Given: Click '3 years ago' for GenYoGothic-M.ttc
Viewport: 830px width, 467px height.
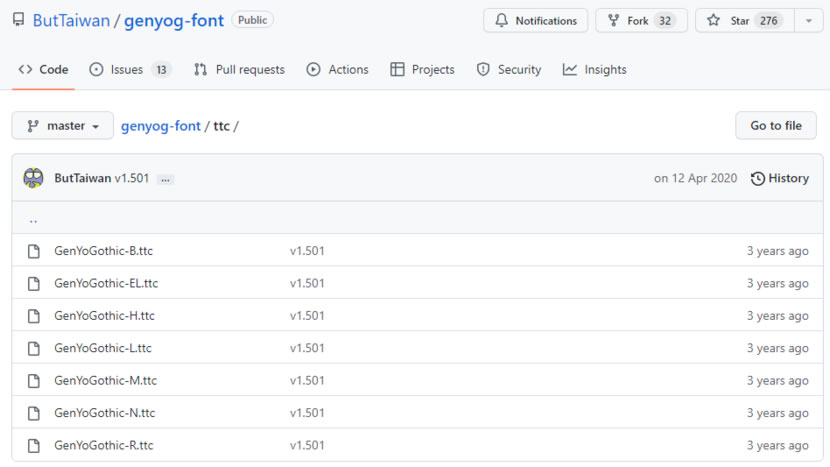Looking at the screenshot, I should click(778, 380).
